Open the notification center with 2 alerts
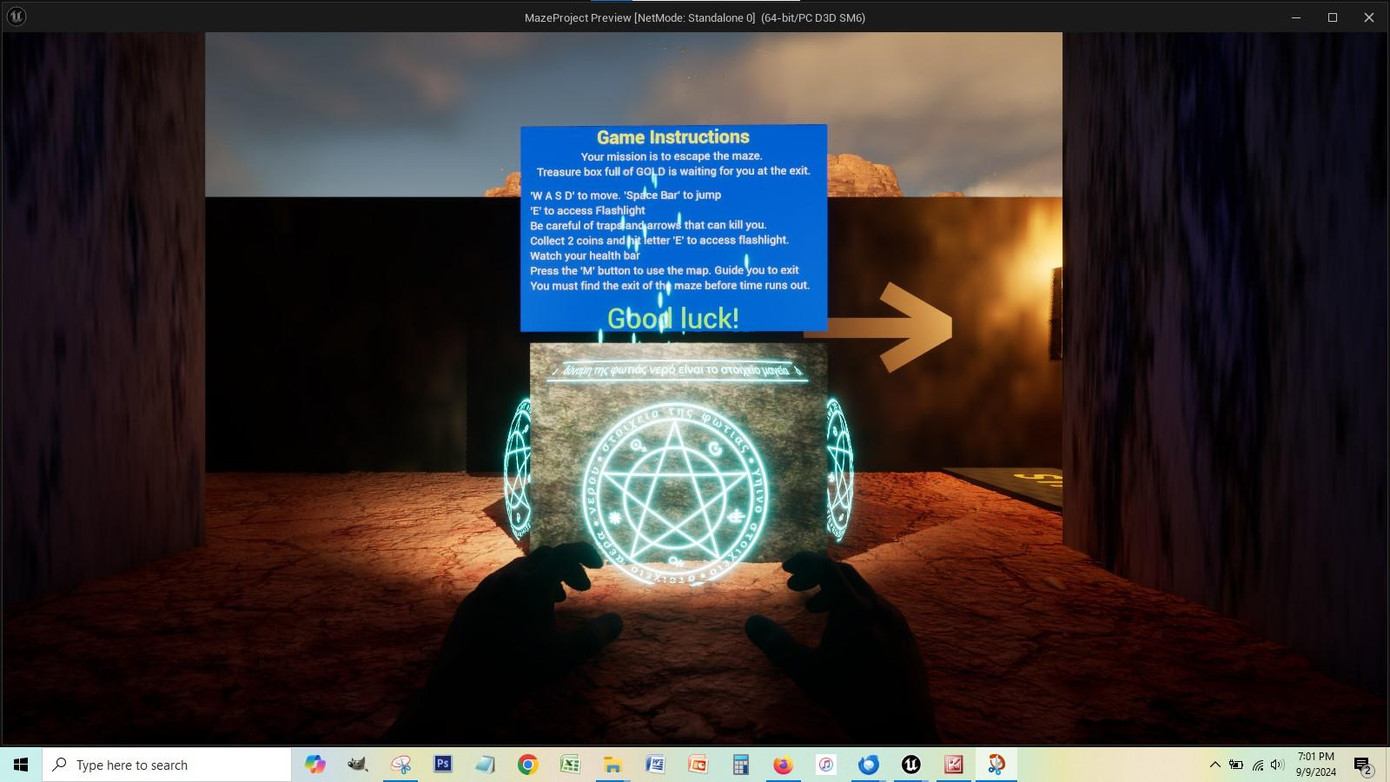The image size is (1390, 782). pos(1363,765)
